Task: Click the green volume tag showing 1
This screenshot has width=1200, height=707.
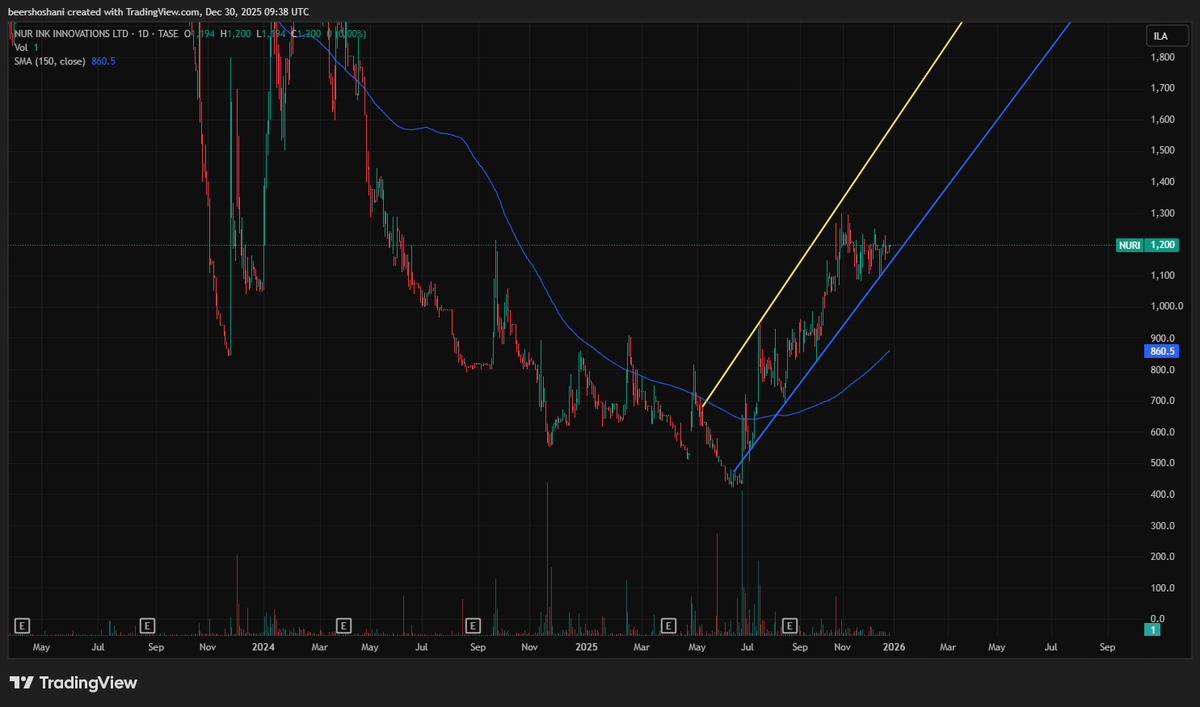Action: (1153, 630)
